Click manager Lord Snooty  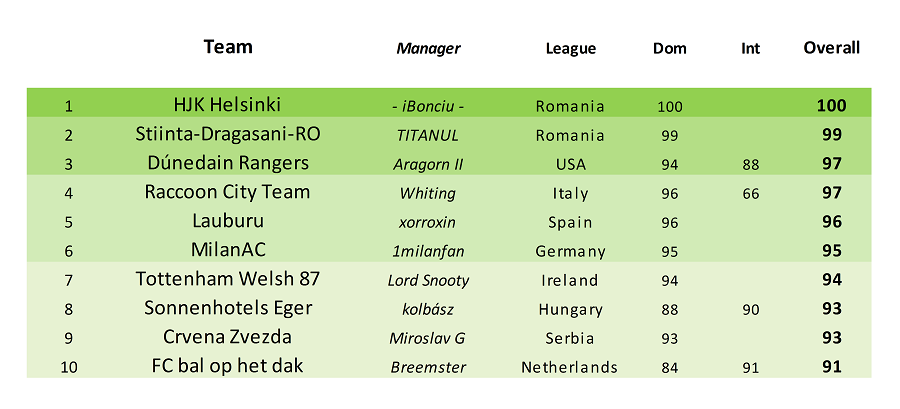(x=428, y=281)
